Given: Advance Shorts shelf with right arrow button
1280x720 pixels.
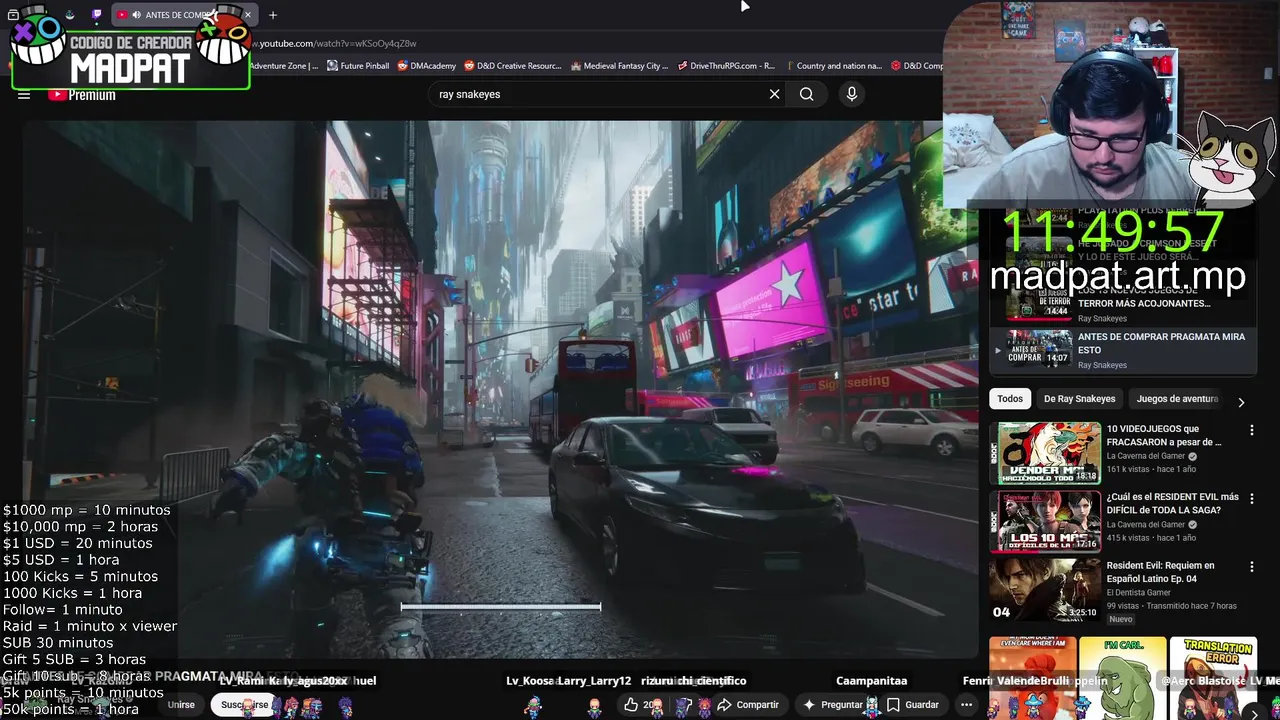Looking at the screenshot, I should pyautogui.click(x=1254, y=712).
